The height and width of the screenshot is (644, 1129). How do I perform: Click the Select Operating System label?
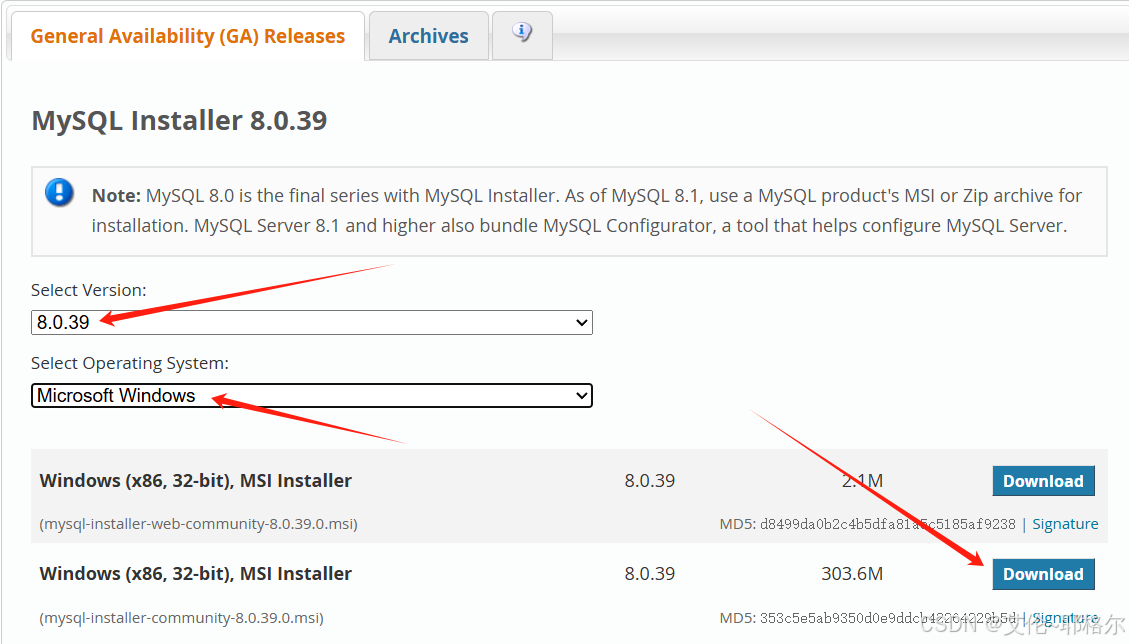click(130, 363)
